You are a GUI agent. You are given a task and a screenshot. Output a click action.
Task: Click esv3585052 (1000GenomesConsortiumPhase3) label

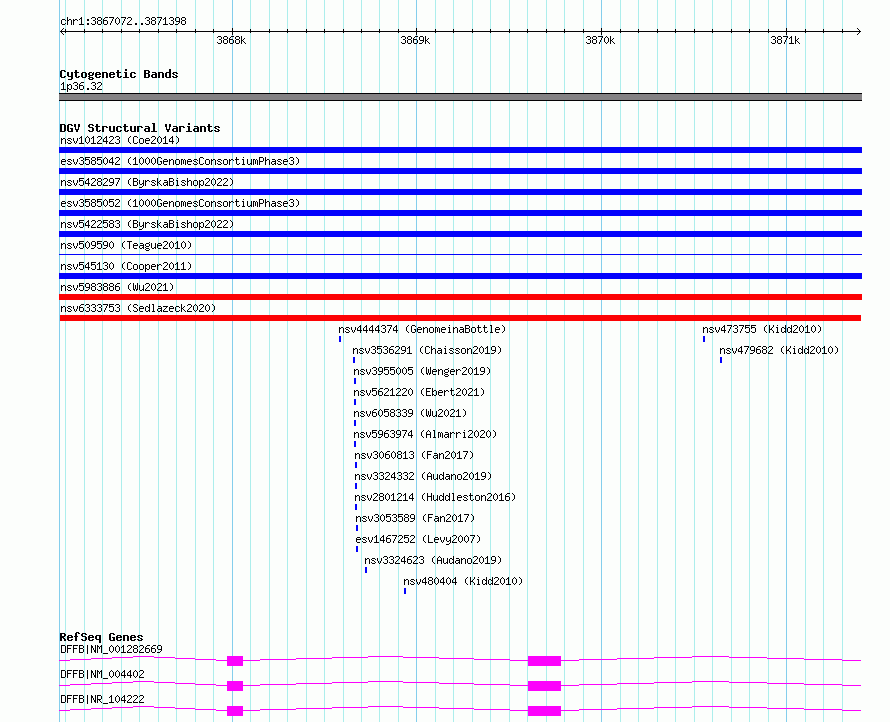(x=180, y=203)
